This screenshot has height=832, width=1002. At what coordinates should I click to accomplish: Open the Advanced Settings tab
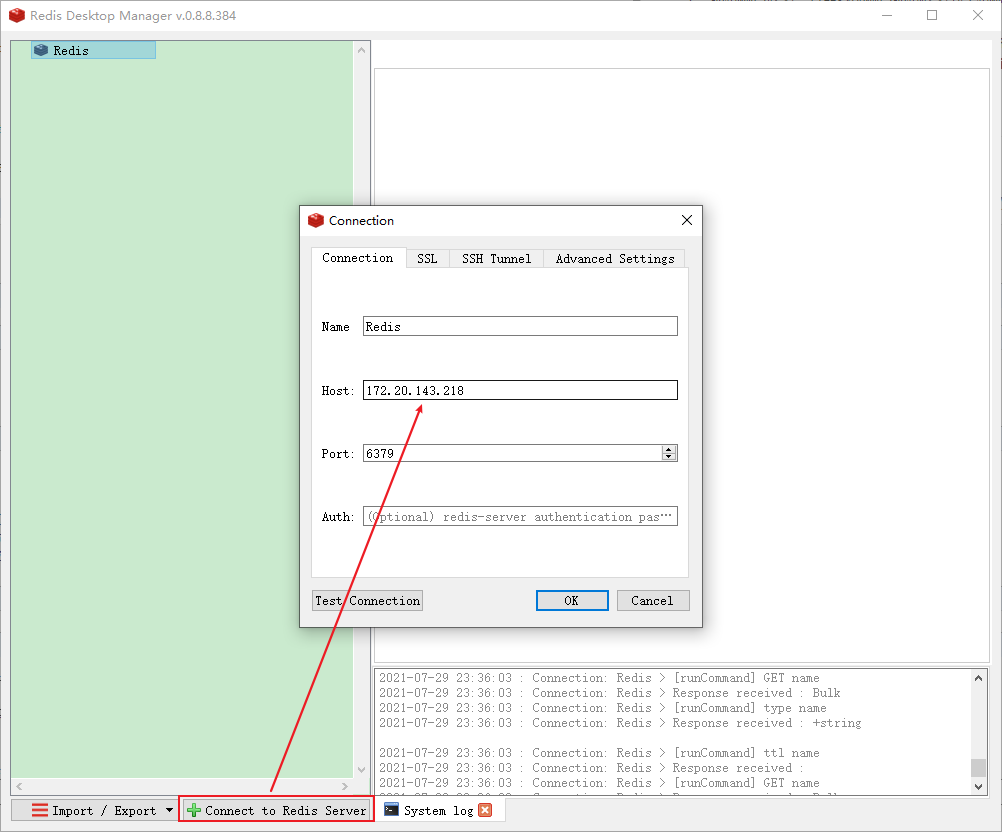tap(615, 259)
